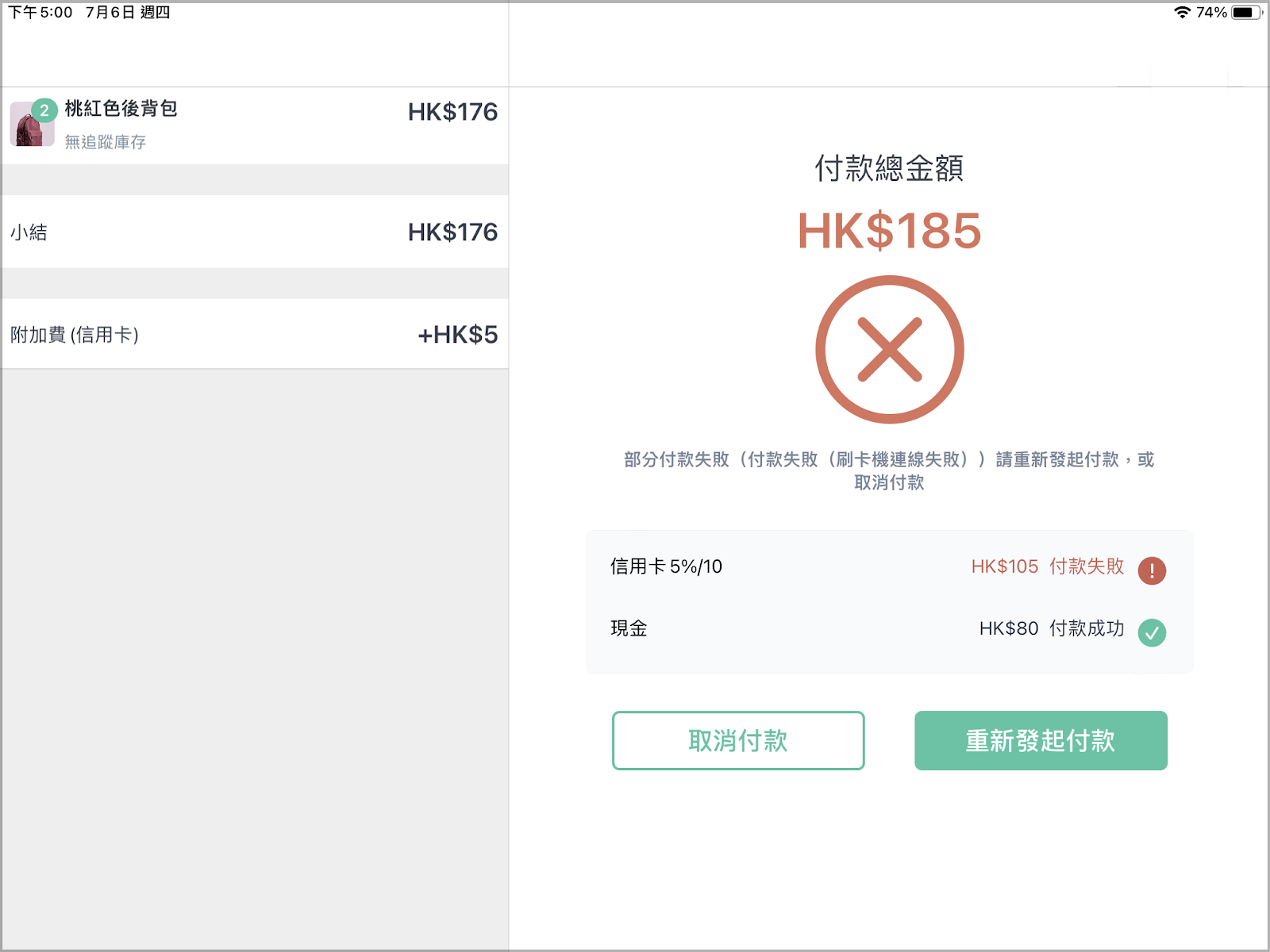Viewport: 1270px width, 952px height.
Task: Click the 重新發起付款 button
Action: pyautogui.click(x=1041, y=740)
